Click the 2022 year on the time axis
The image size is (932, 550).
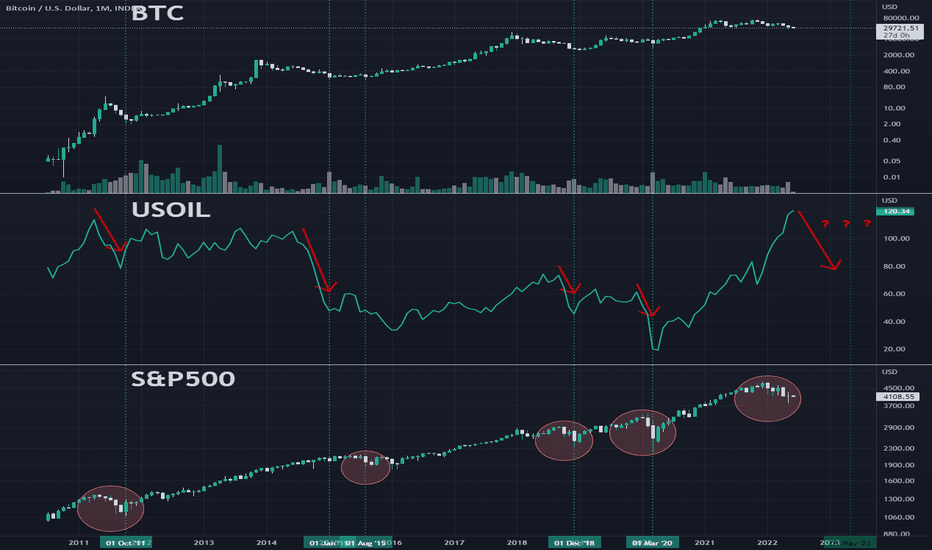coord(767,542)
